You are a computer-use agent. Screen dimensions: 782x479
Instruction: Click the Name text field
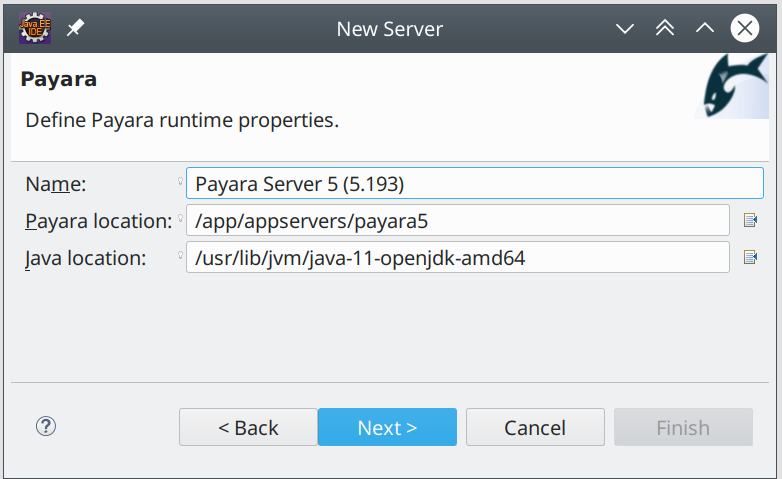(x=474, y=183)
